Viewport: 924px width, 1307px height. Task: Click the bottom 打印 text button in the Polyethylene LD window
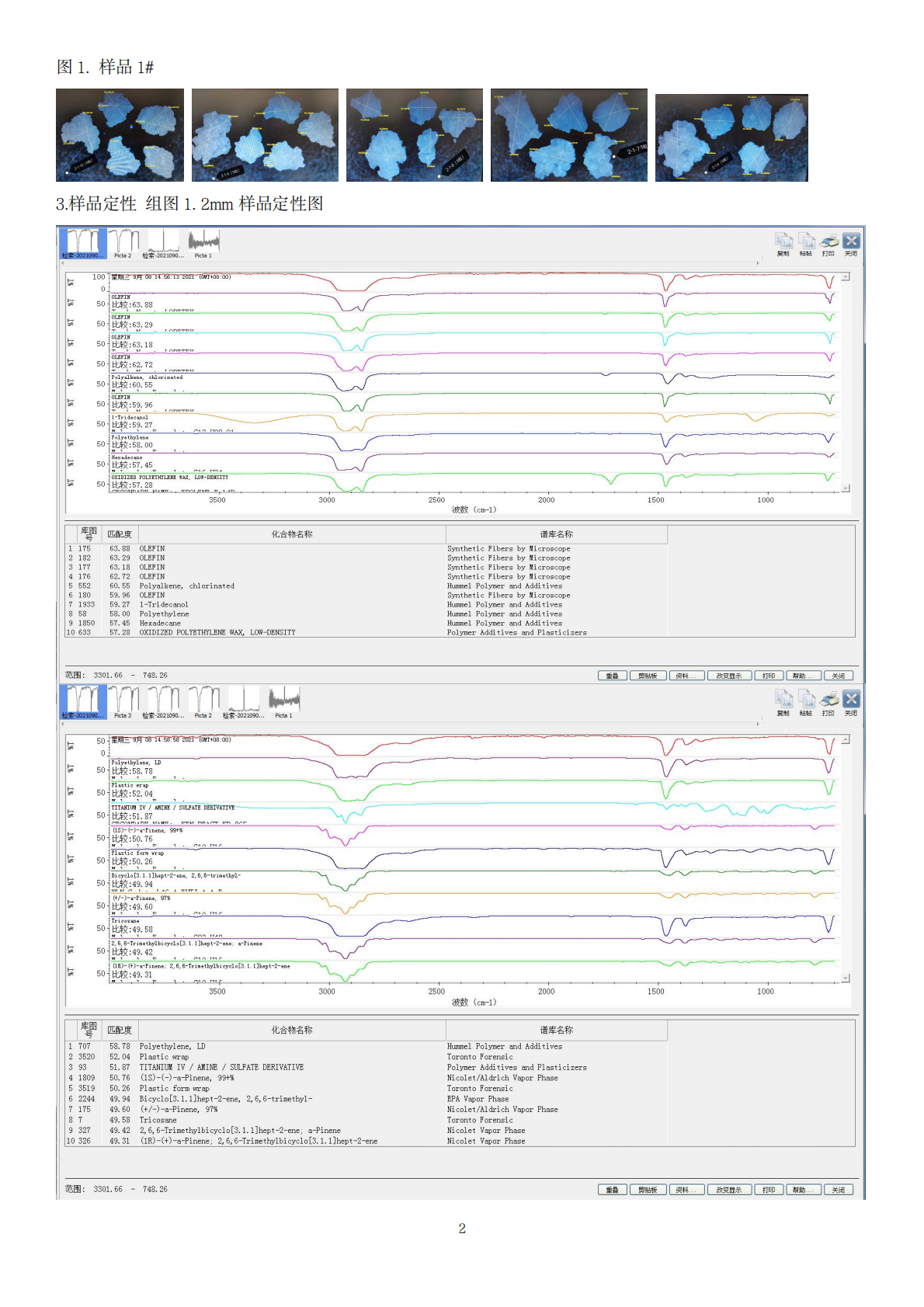click(x=769, y=1190)
